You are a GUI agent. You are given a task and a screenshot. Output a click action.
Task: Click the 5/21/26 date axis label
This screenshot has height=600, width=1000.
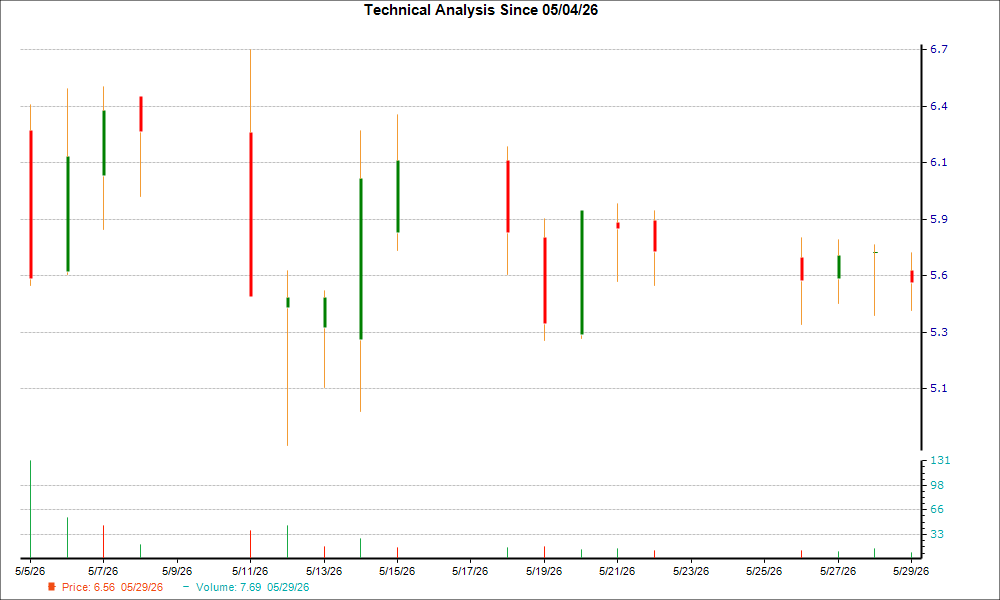[x=617, y=571]
